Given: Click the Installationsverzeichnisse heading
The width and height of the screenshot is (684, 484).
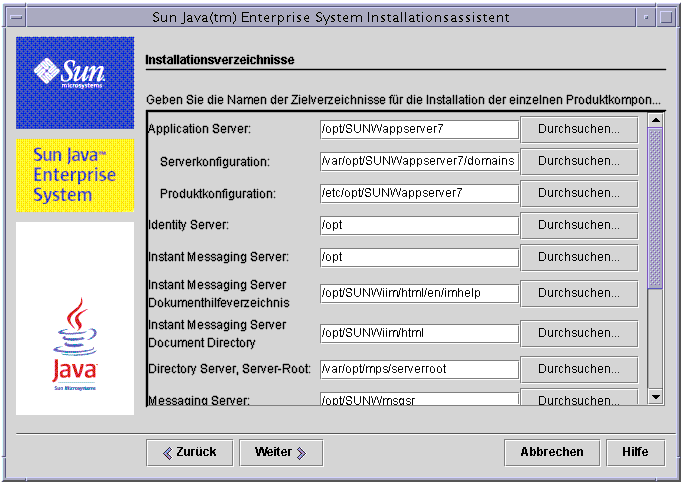Looking at the screenshot, I should click(220, 60).
